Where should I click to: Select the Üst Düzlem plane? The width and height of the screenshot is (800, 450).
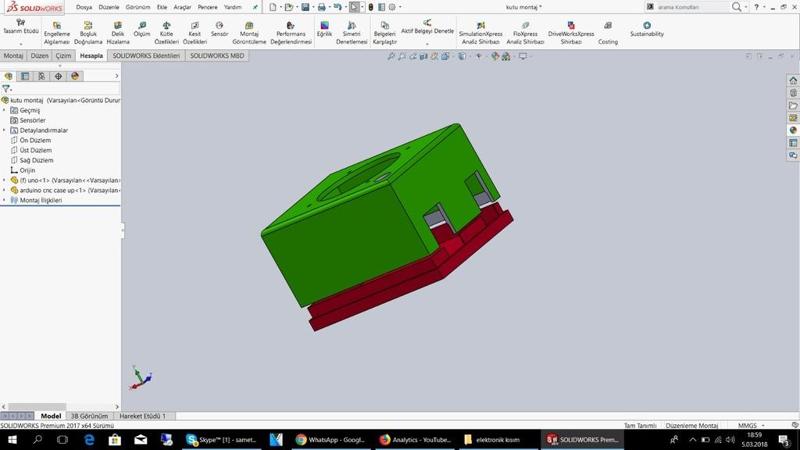[36, 150]
